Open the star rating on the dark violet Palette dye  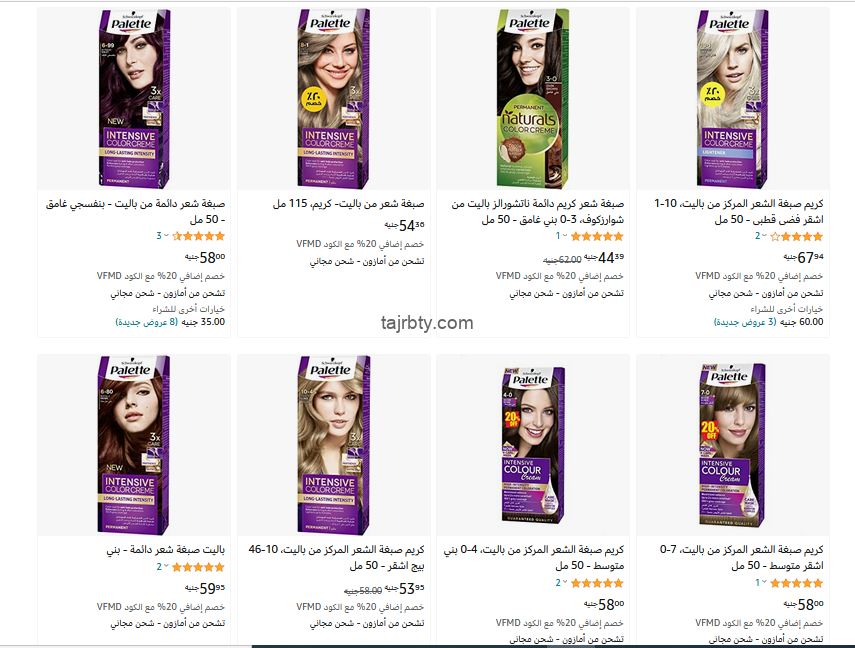198,236
